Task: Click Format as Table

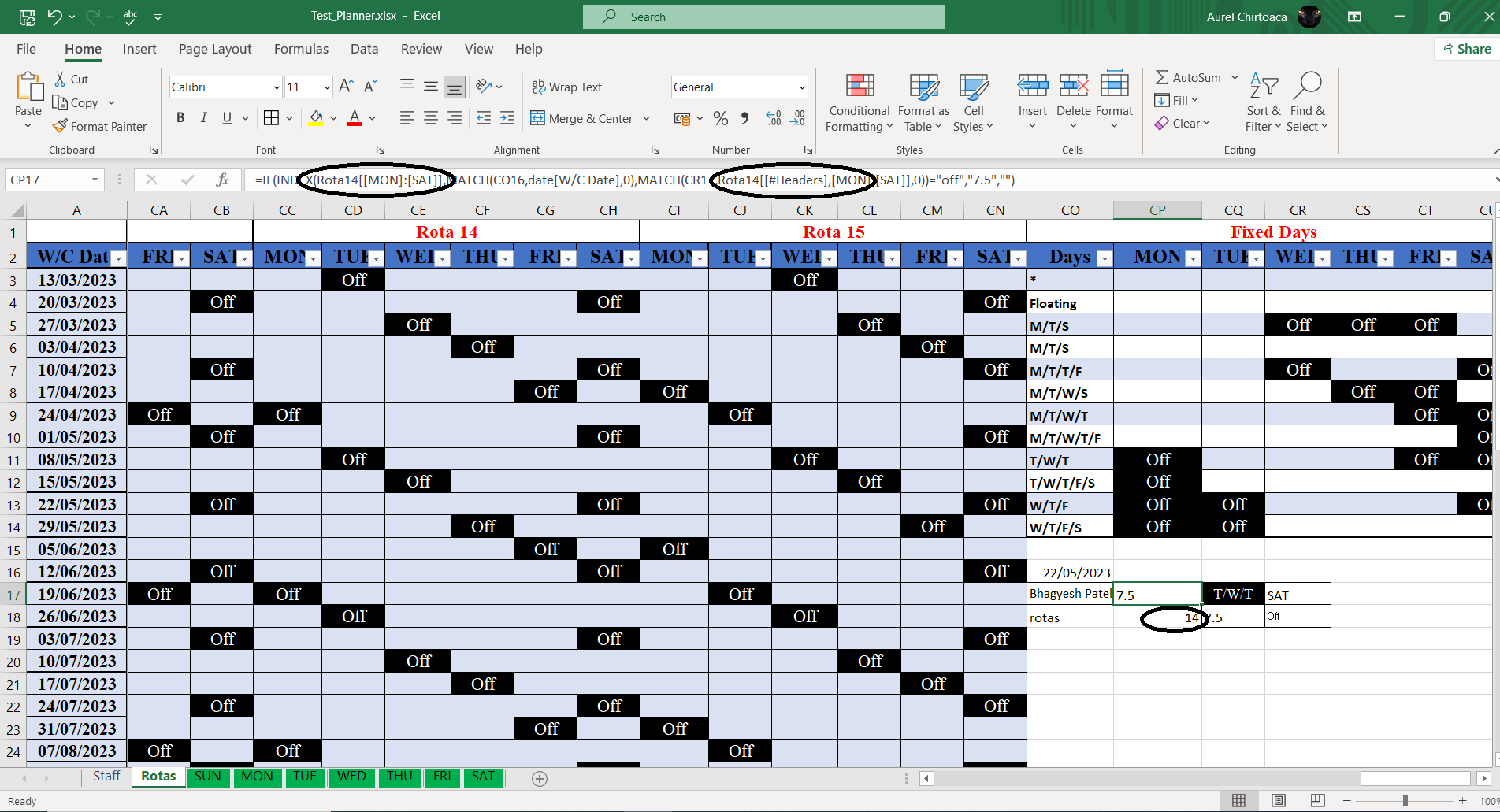Action: coord(922,101)
